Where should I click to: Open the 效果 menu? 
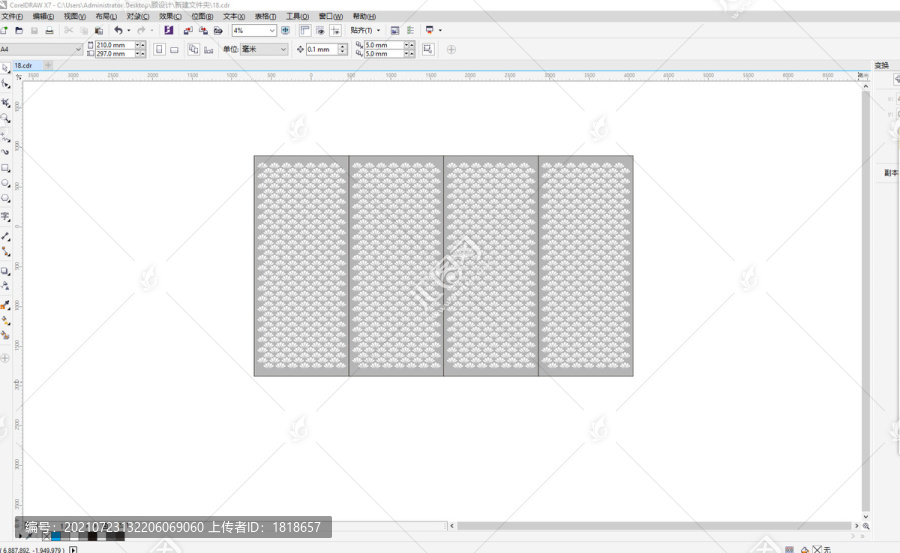click(x=170, y=17)
